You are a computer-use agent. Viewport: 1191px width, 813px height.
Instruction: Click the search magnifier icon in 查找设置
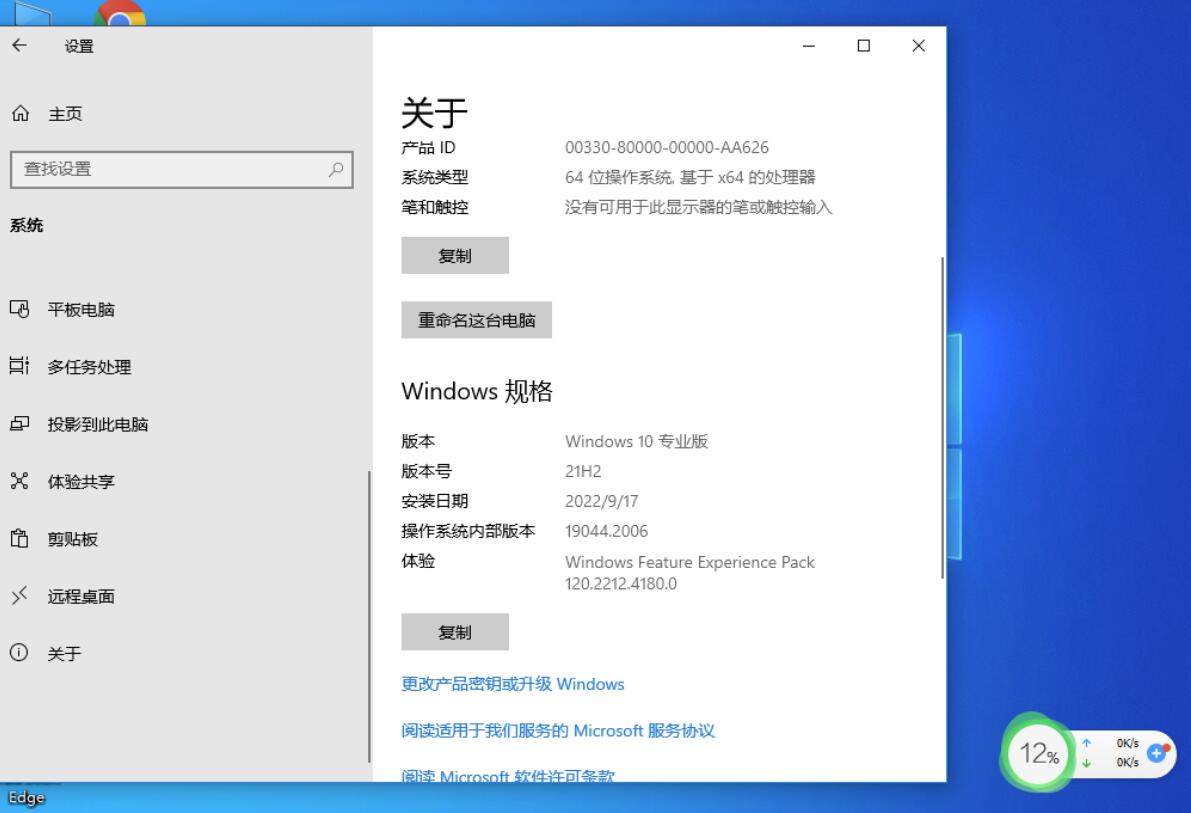(336, 169)
